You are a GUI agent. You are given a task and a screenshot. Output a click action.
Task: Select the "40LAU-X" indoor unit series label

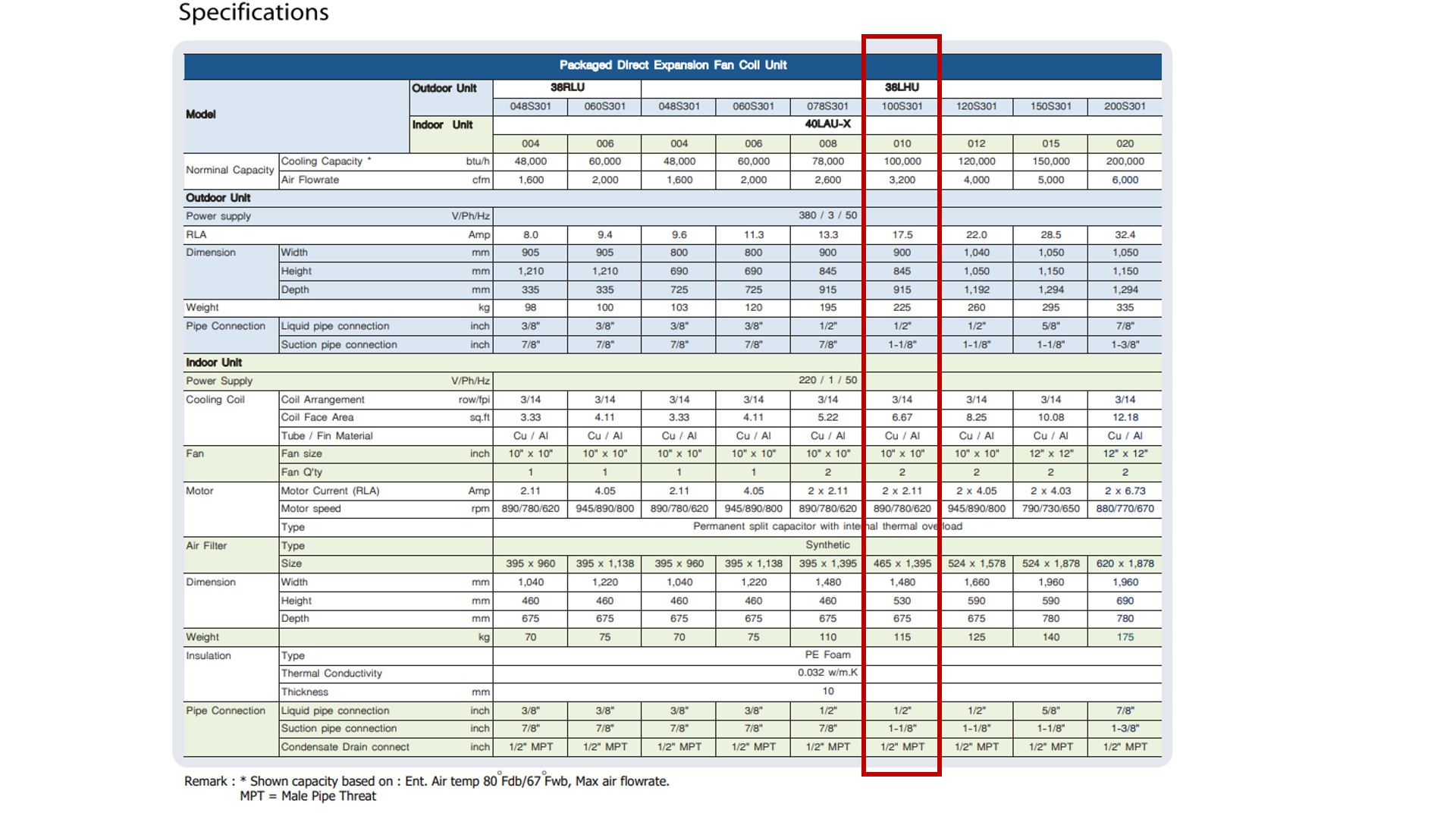tap(827, 124)
